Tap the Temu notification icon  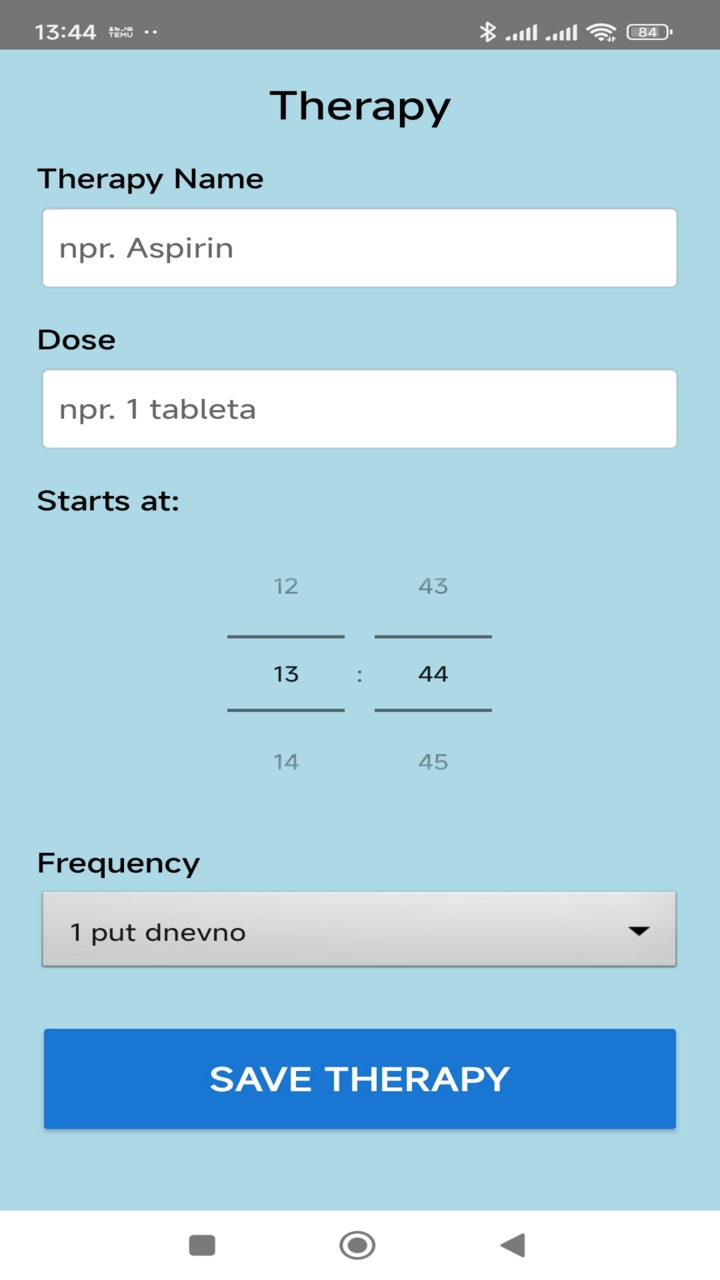(120, 32)
